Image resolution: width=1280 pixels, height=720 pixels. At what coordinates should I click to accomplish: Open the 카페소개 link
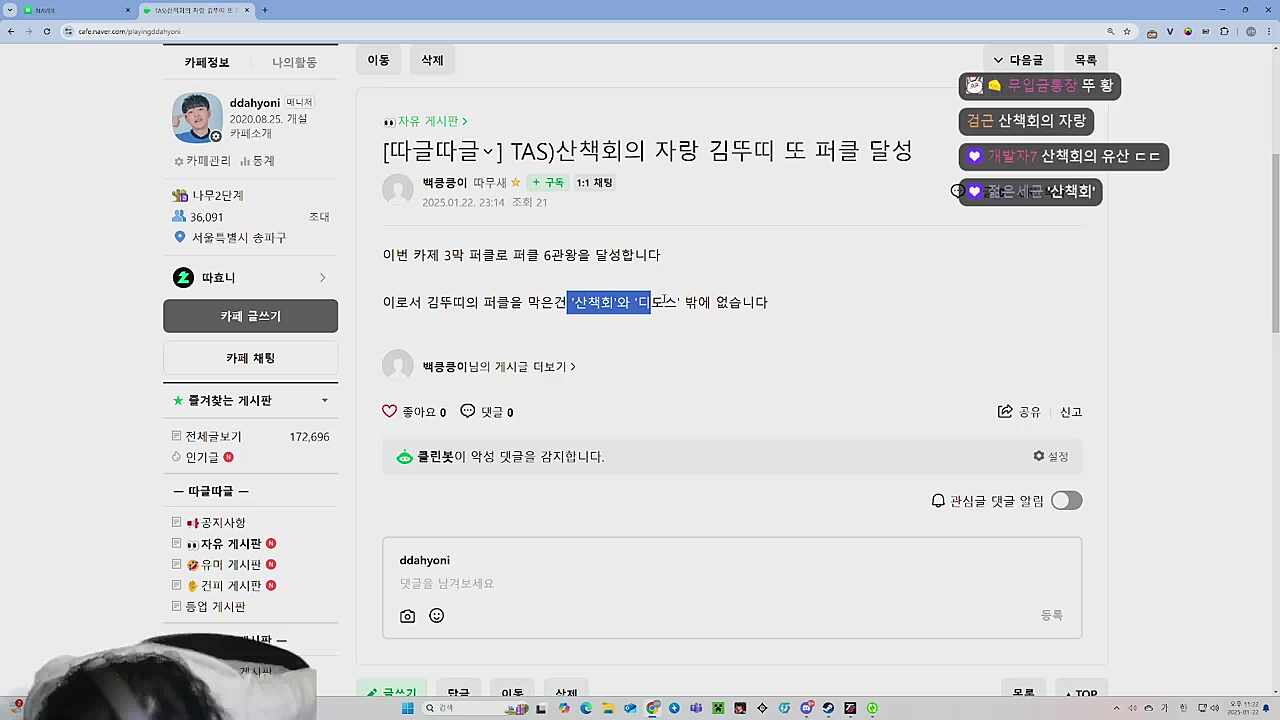point(251,133)
